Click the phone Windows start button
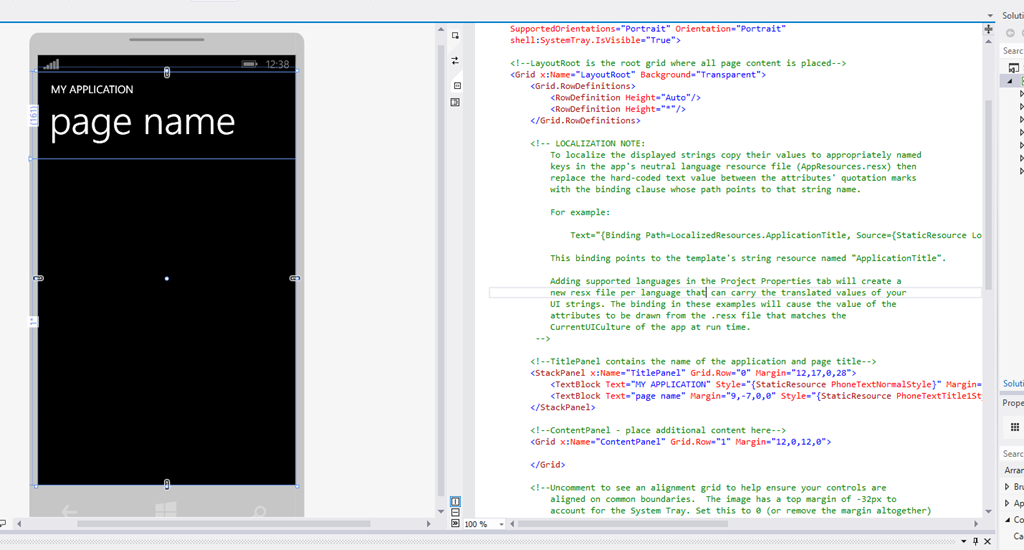 pos(166,510)
